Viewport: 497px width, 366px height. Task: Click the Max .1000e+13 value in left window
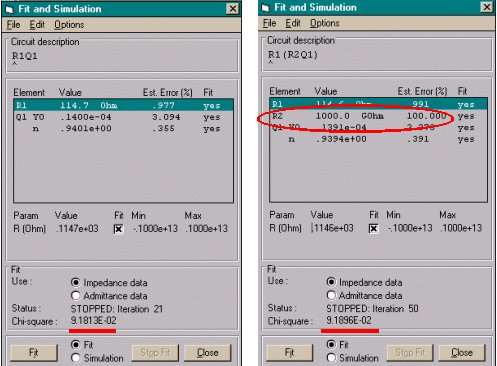point(206,229)
